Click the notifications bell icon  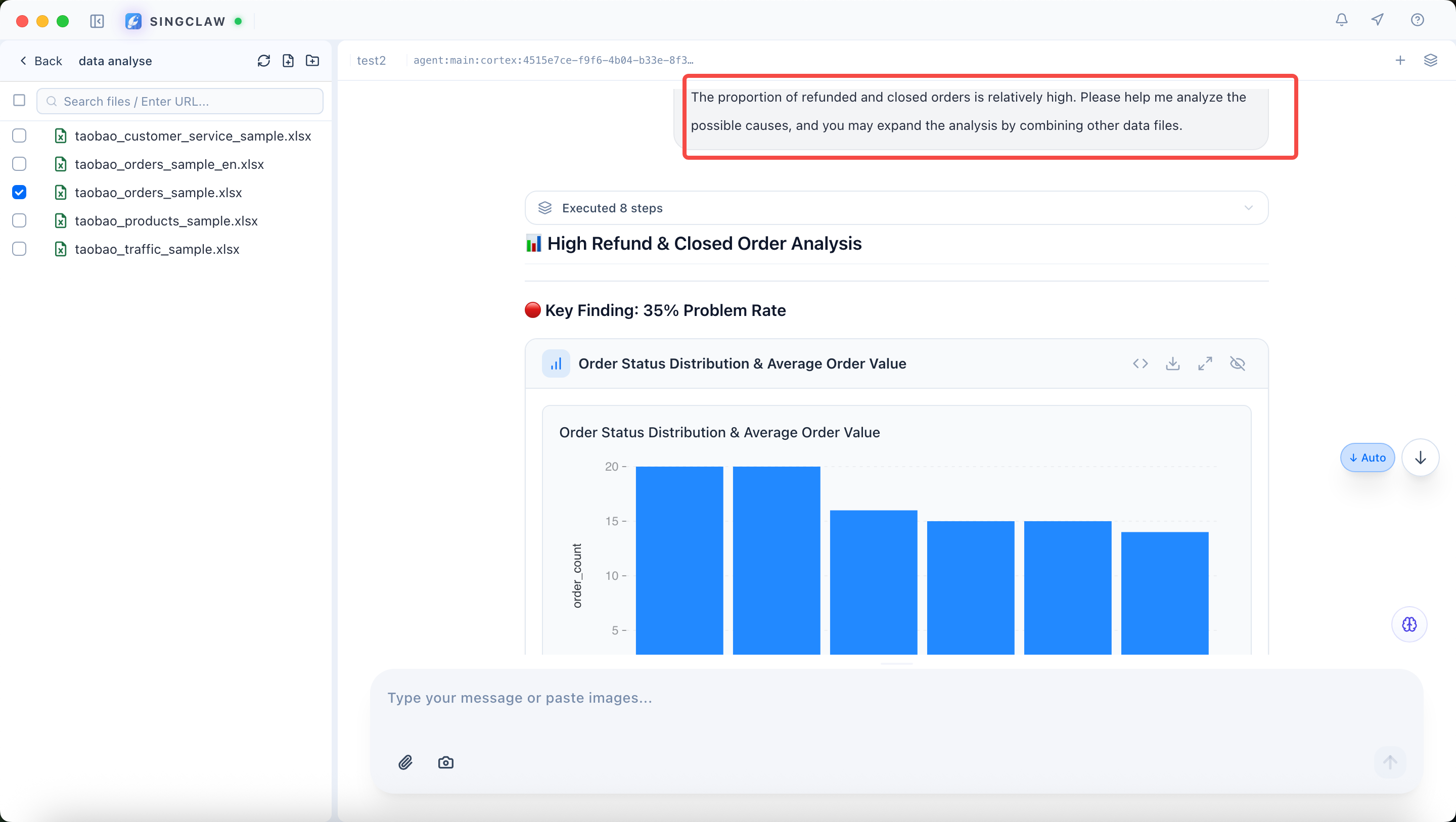(1341, 20)
